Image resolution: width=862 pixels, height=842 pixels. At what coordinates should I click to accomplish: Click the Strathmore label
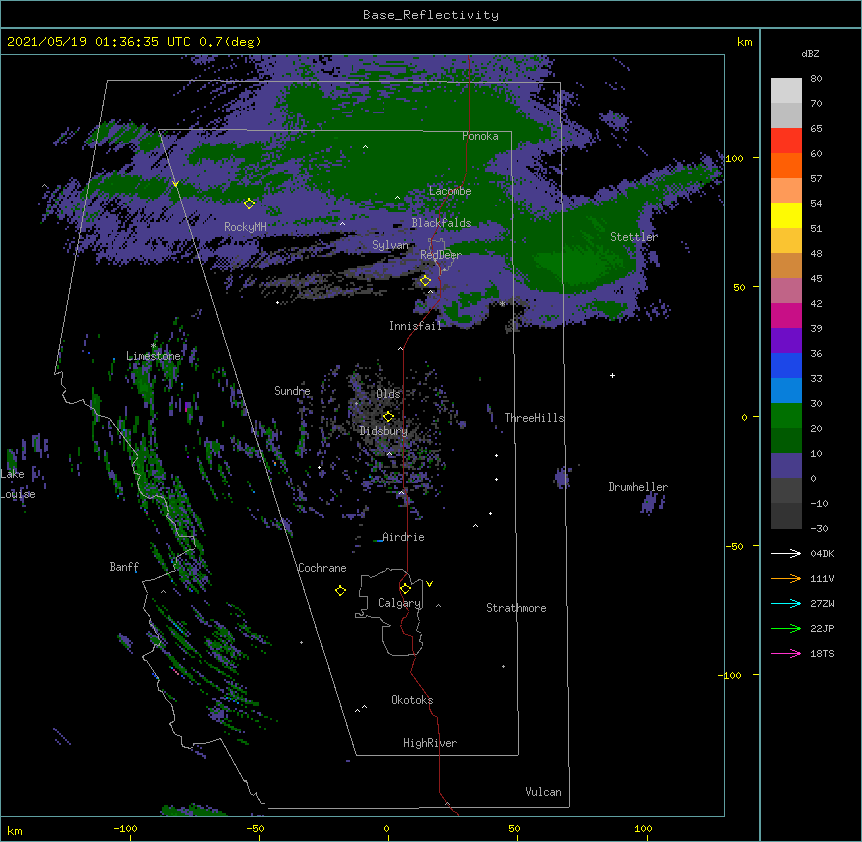(x=516, y=608)
